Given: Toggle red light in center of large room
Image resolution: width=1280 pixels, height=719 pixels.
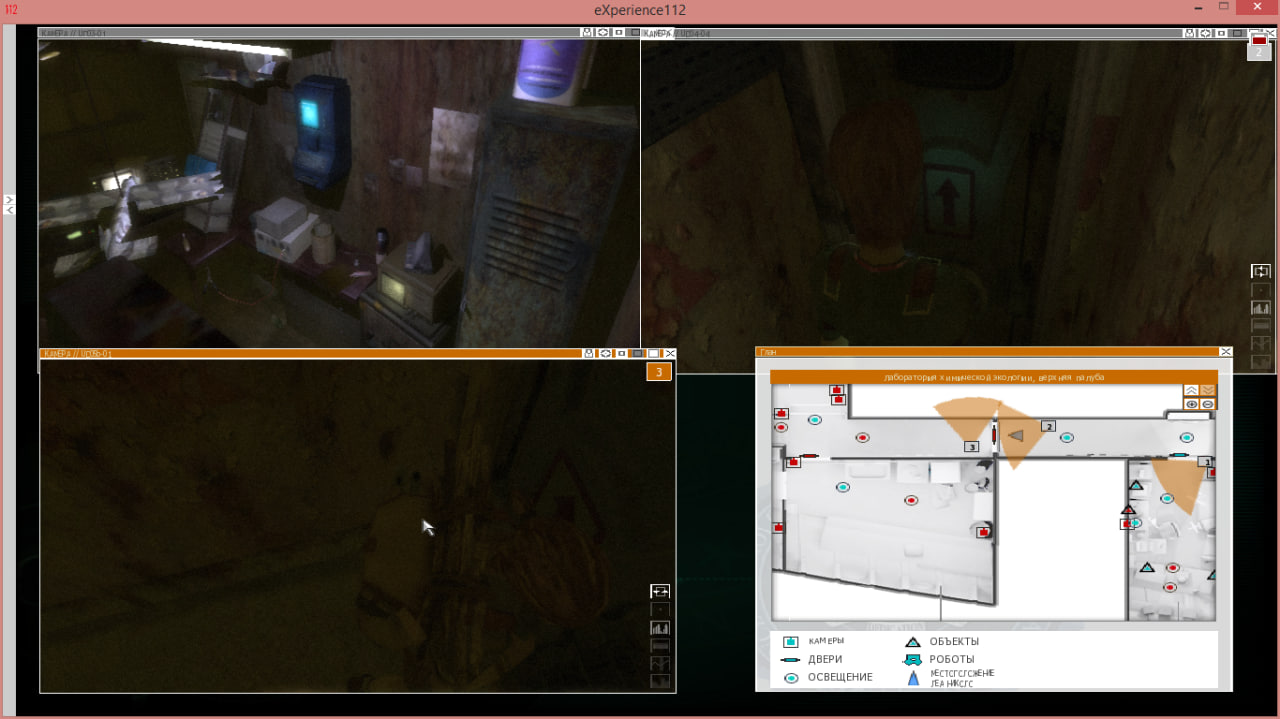Looking at the screenshot, I should 911,500.
